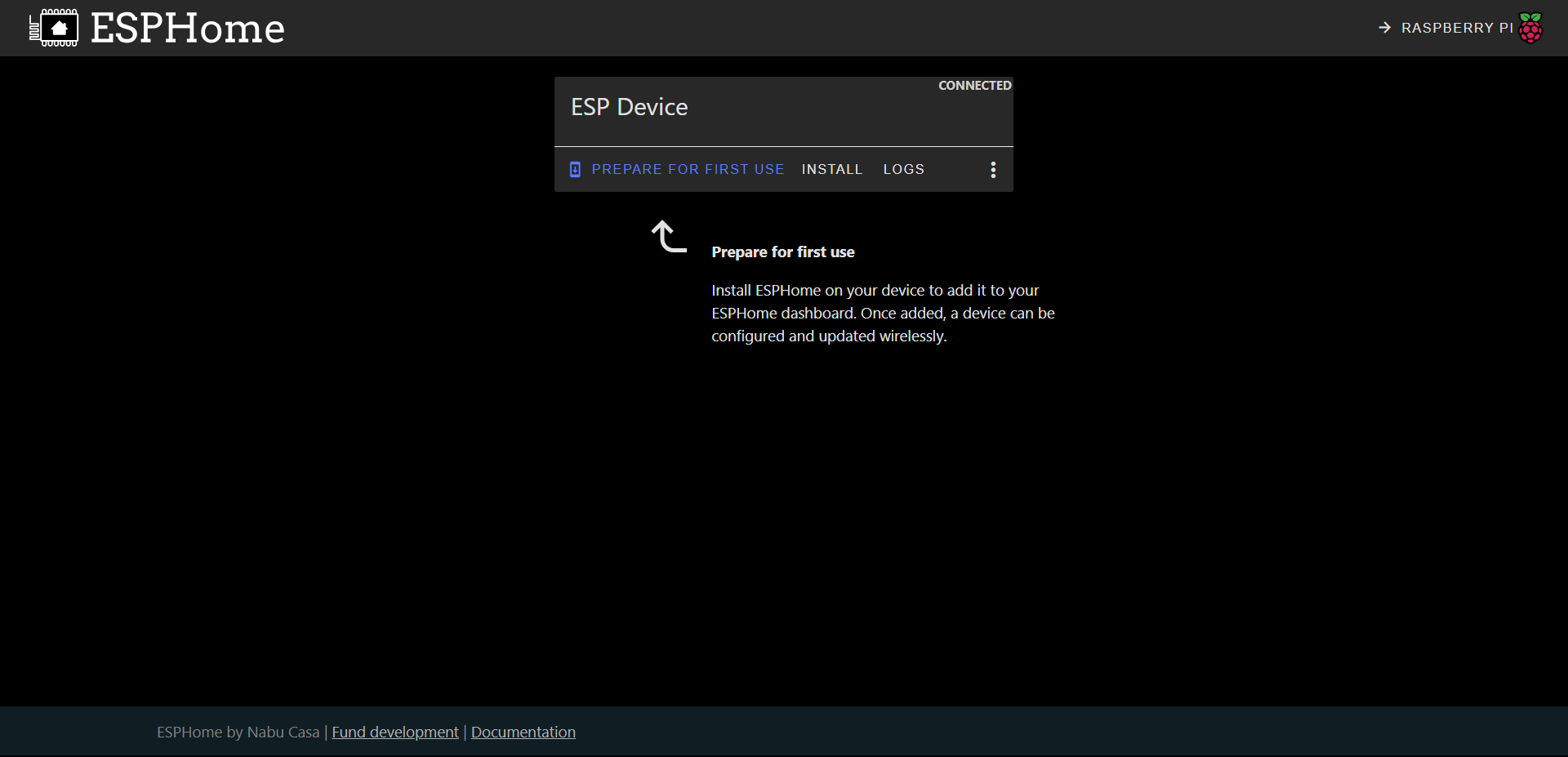The width and height of the screenshot is (1568, 757).
Task: Click the ESP Device card title
Action: point(630,107)
